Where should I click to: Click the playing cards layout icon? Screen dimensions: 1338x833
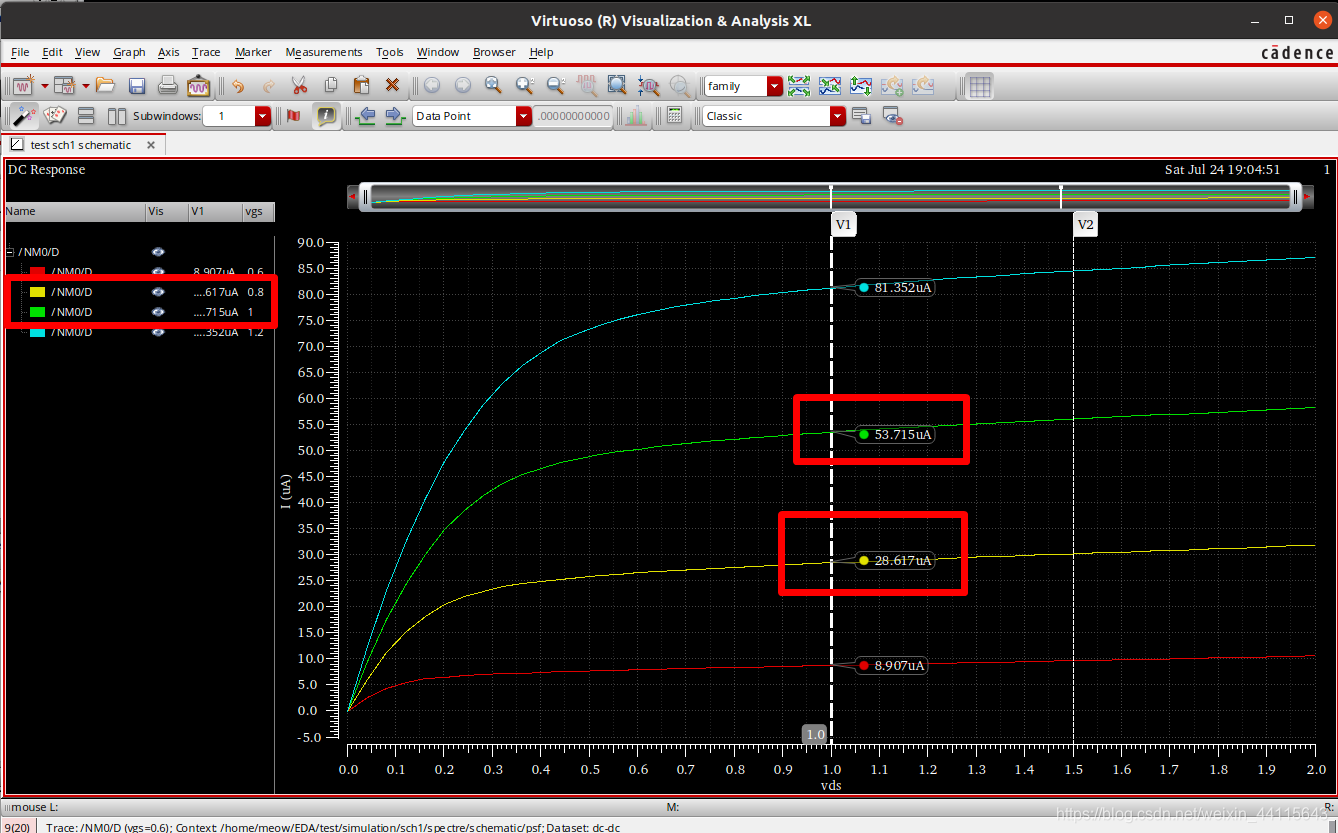pyautogui.click(x=55, y=116)
